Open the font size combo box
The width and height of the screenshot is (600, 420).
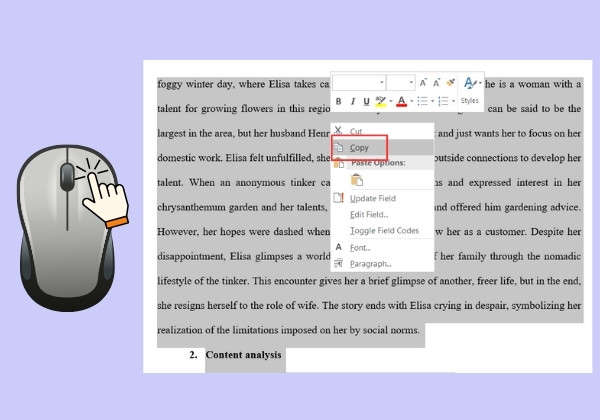401,82
